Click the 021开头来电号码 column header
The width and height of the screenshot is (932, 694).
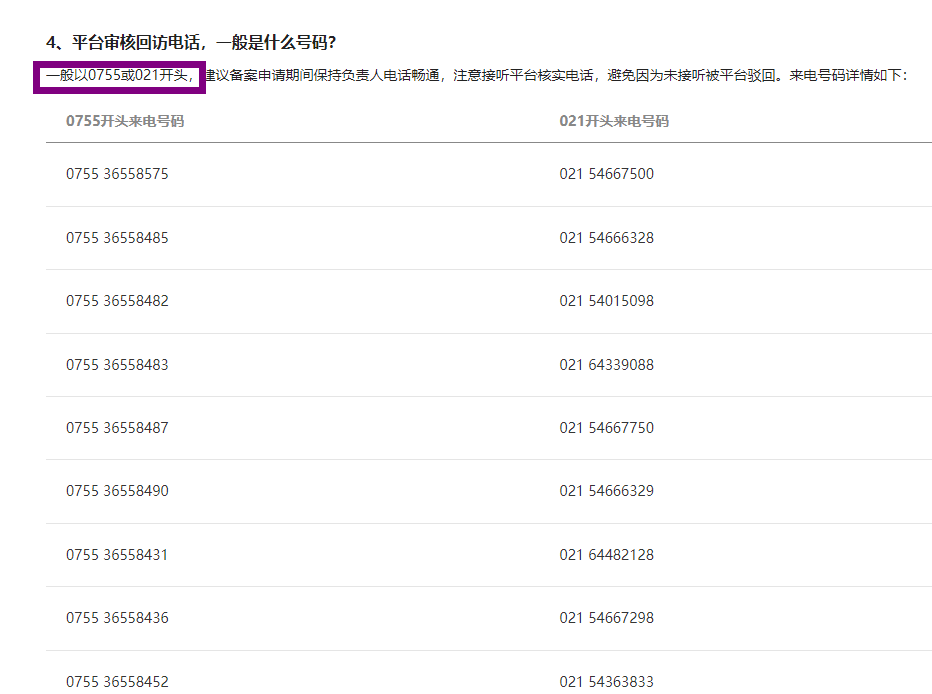point(614,121)
